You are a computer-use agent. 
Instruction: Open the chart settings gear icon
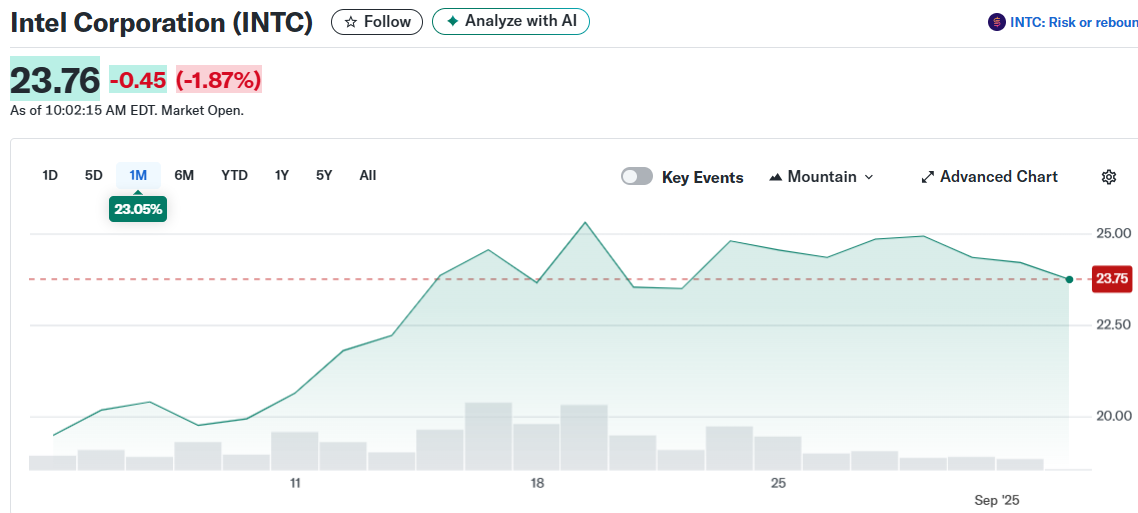pyautogui.click(x=1108, y=177)
